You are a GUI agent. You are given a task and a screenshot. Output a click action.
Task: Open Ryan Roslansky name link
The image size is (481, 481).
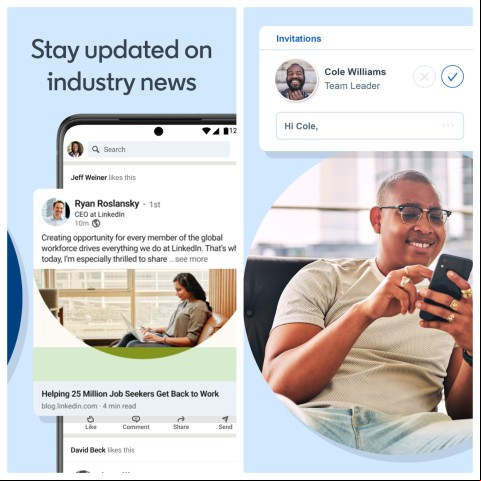click(x=107, y=204)
